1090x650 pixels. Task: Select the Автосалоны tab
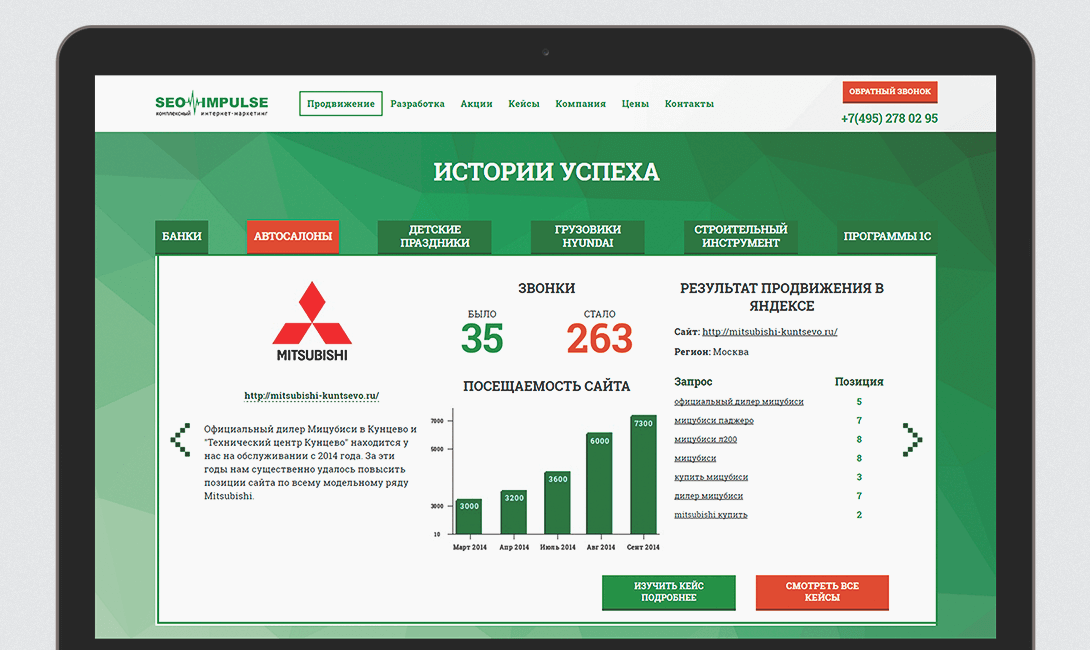click(x=293, y=236)
